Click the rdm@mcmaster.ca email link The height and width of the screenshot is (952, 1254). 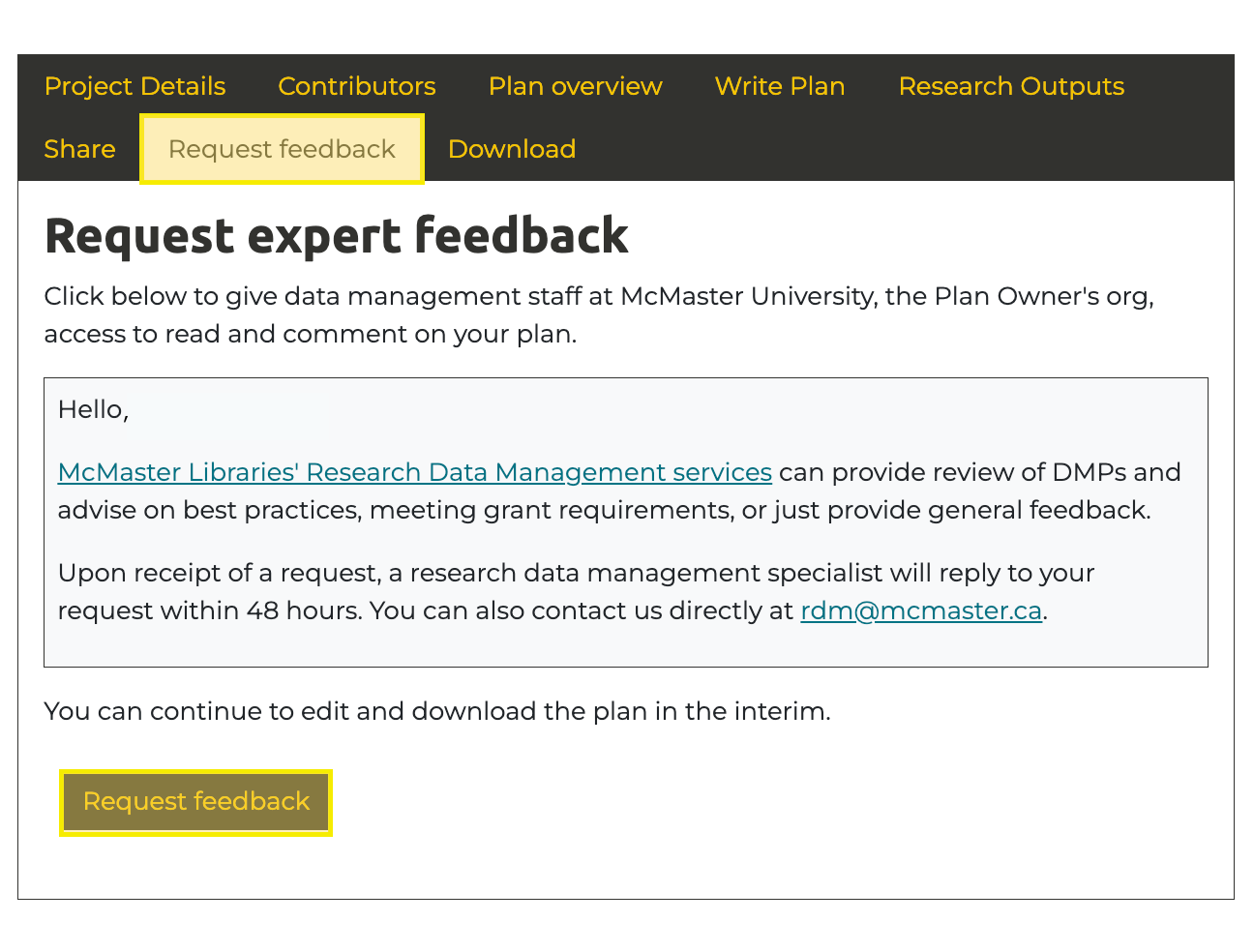tap(921, 610)
